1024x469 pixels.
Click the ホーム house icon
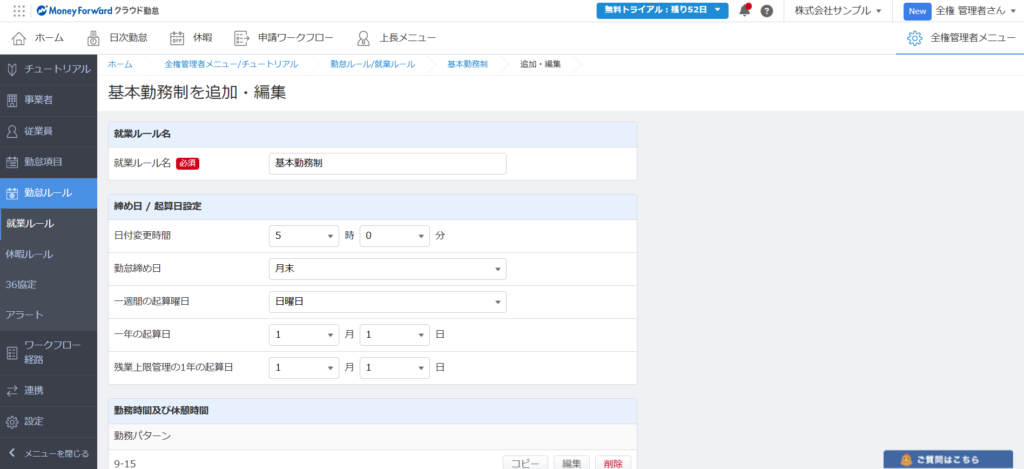pyautogui.click(x=19, y=38)
